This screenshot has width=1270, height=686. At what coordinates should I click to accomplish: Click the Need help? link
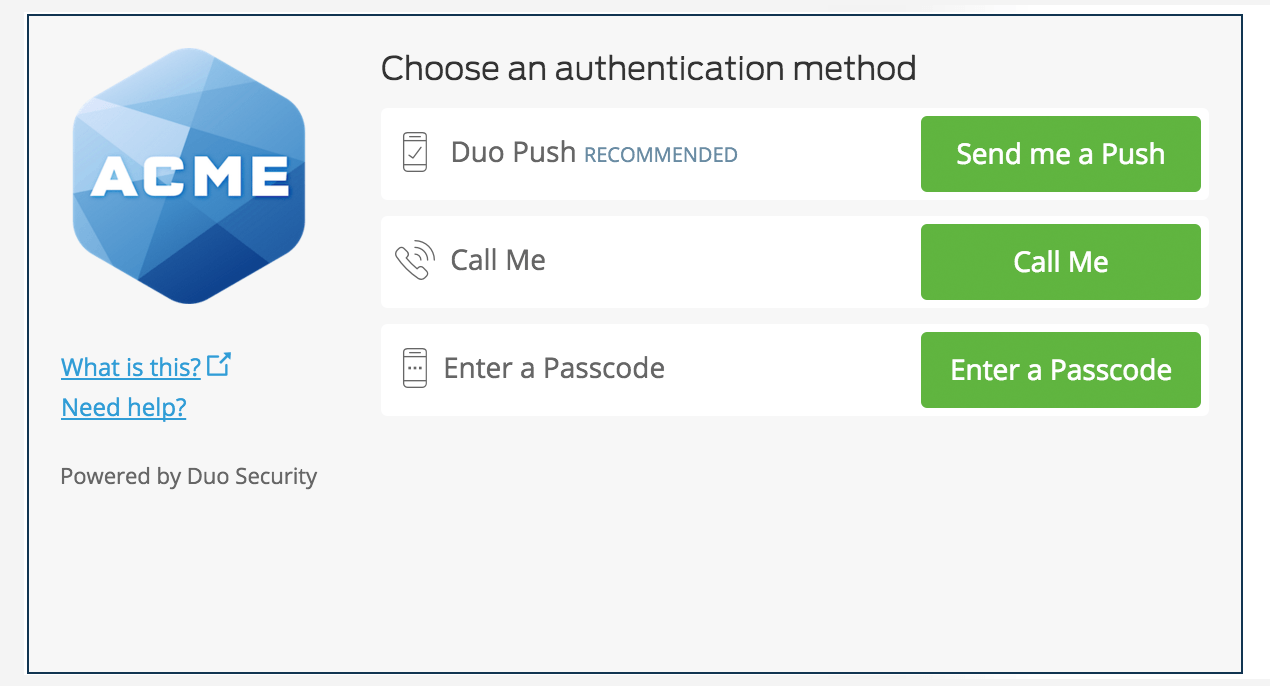coord(122,407)
